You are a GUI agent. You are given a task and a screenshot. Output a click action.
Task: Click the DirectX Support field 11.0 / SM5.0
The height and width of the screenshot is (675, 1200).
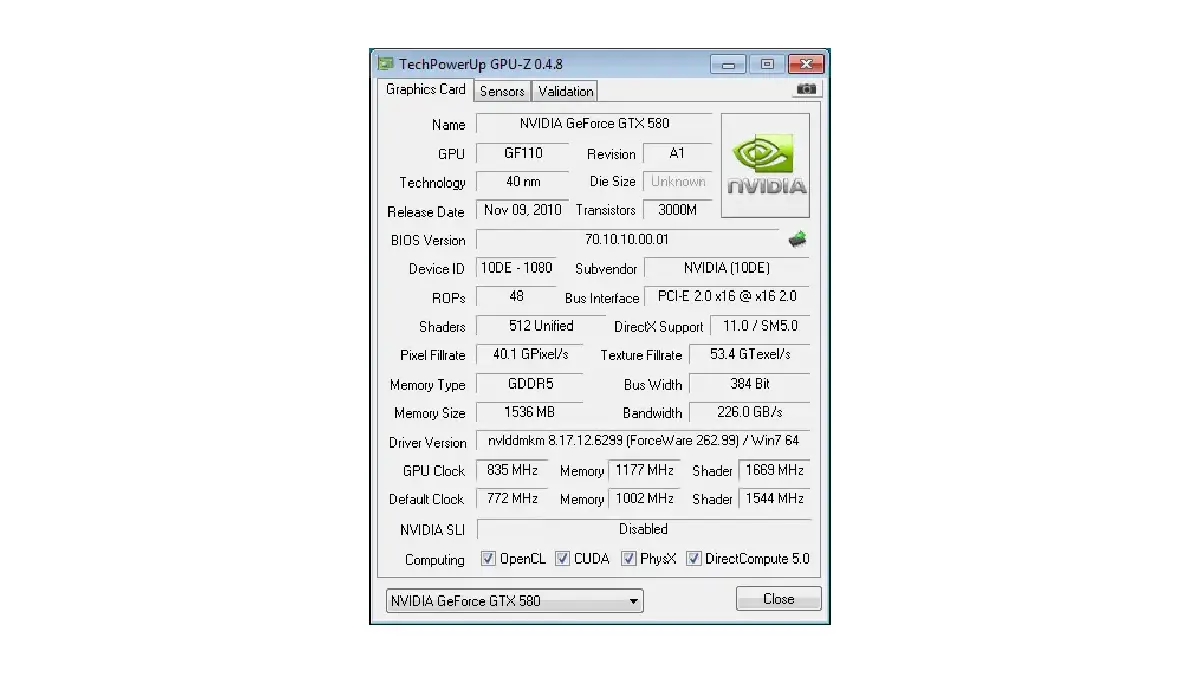tap(760, 326)
